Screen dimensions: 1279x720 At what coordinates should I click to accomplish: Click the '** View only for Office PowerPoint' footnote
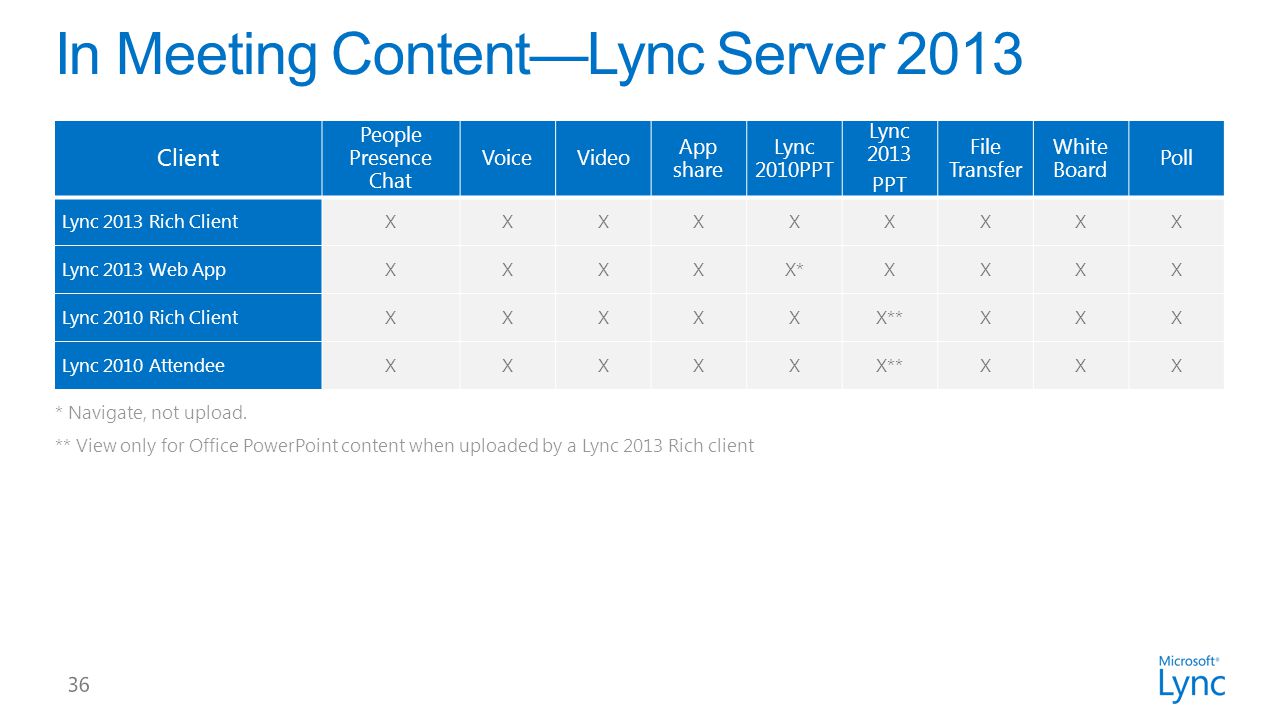(x=405, y=446)
